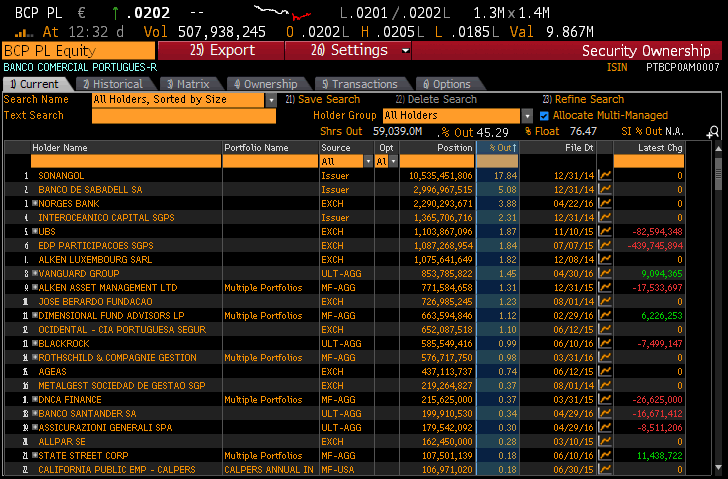Open history chart icon for BANCO SANTANDER row
Viewport: 728px width, 479px height.
[x=604, y=413]
